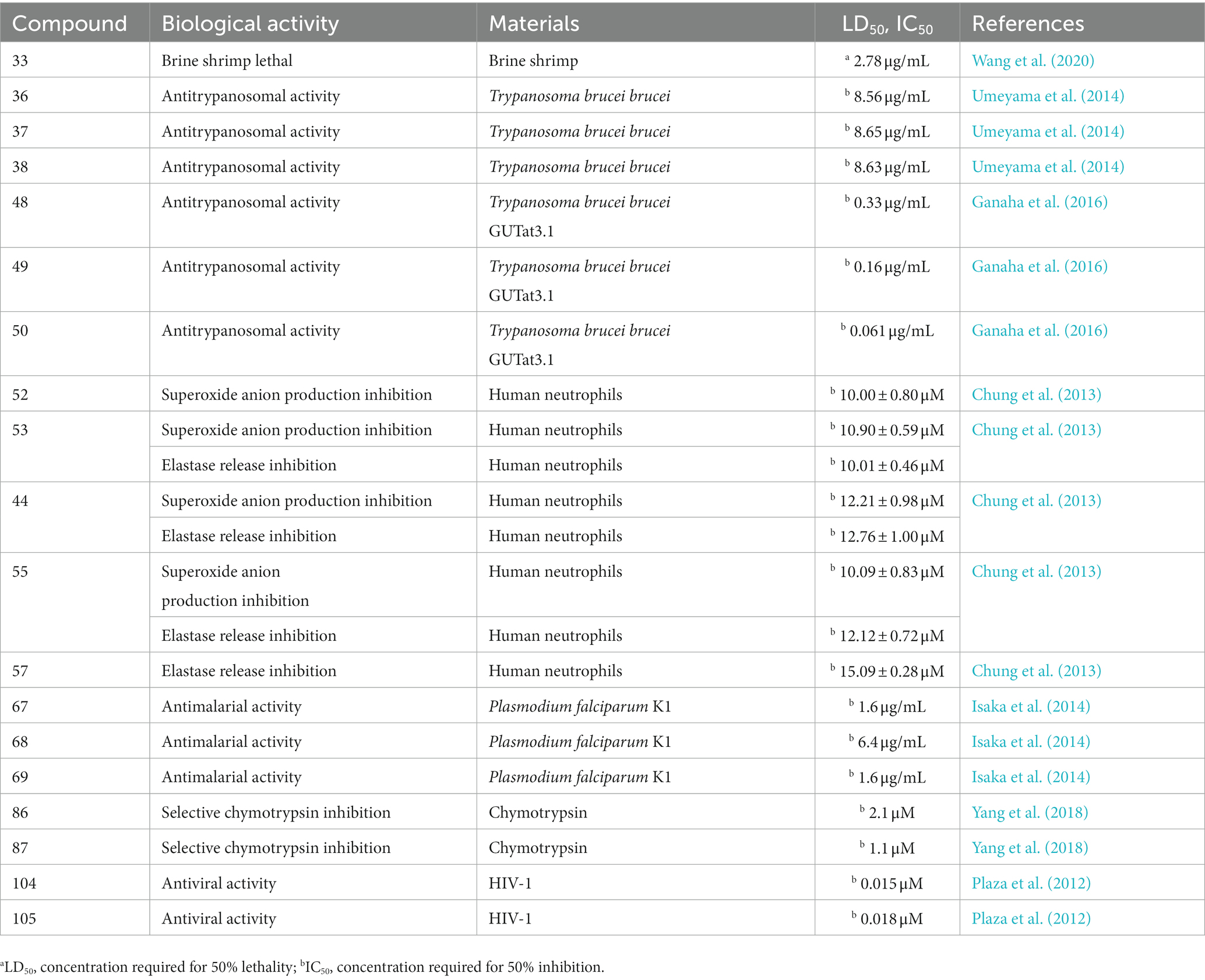Image resolution: width=1205 pixels, height=980 pixels.
Task: Open Yang et al. (2018) link for compound 87
Action: point(1030,848)
